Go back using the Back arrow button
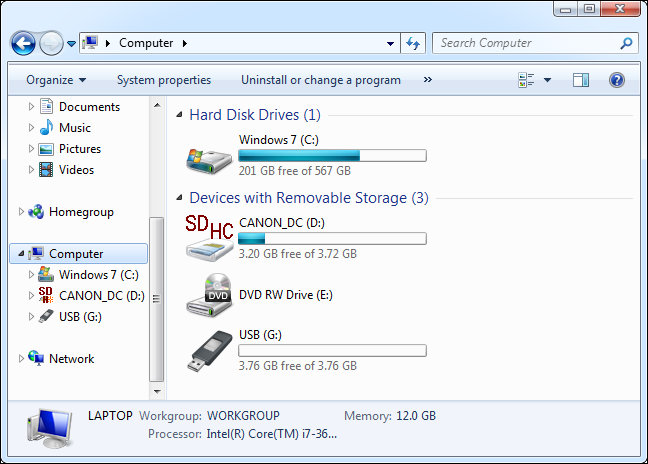Viewport: 648px width, 464px height. tap(23, 43)
